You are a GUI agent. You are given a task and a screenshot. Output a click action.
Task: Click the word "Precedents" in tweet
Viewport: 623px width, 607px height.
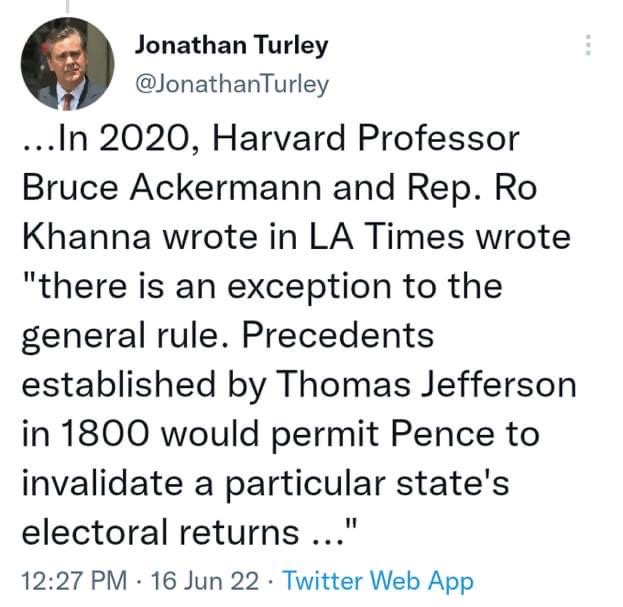(x=338, y=336)
